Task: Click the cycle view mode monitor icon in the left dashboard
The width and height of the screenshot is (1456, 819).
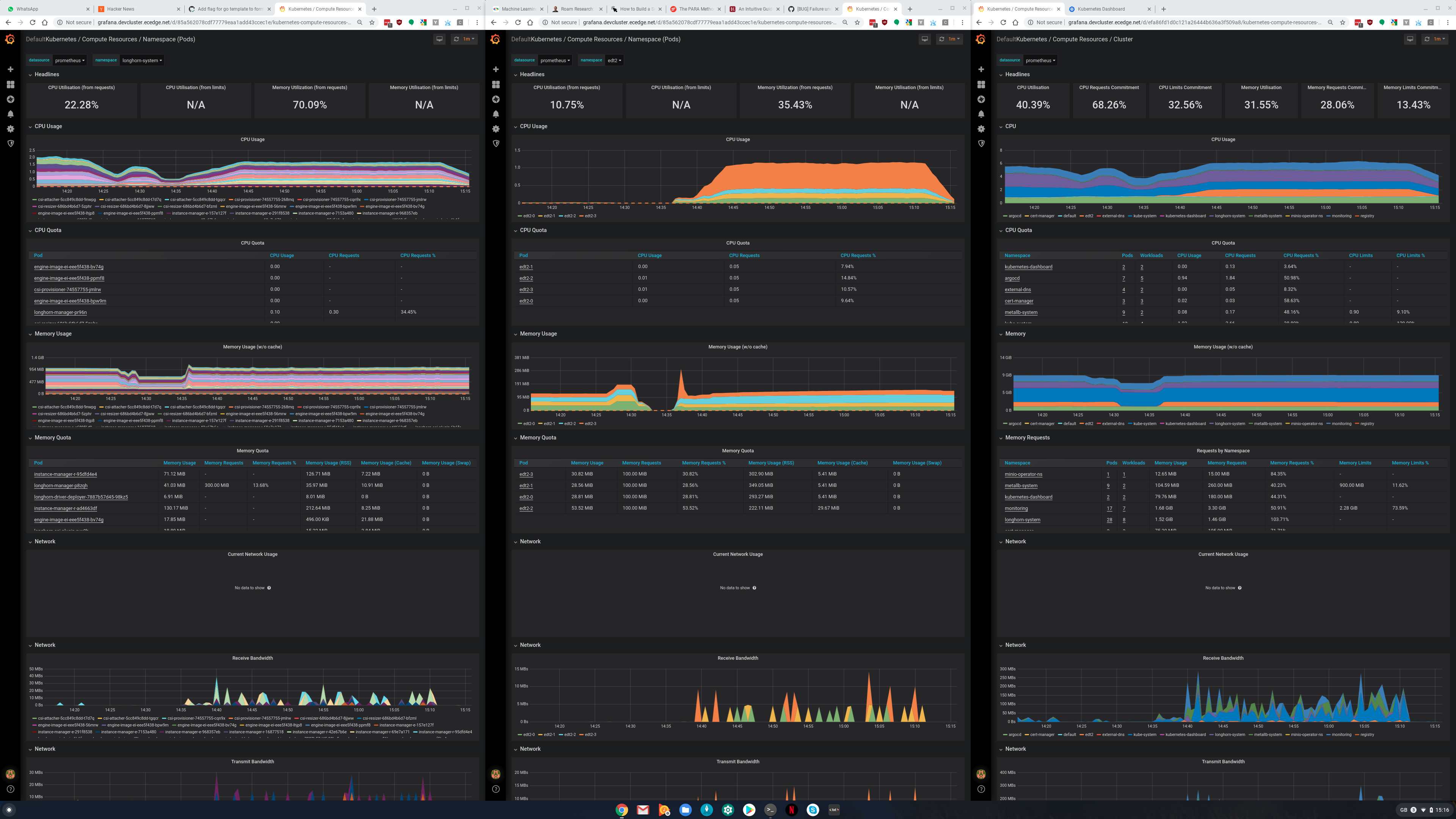Action: coord(439,39)
